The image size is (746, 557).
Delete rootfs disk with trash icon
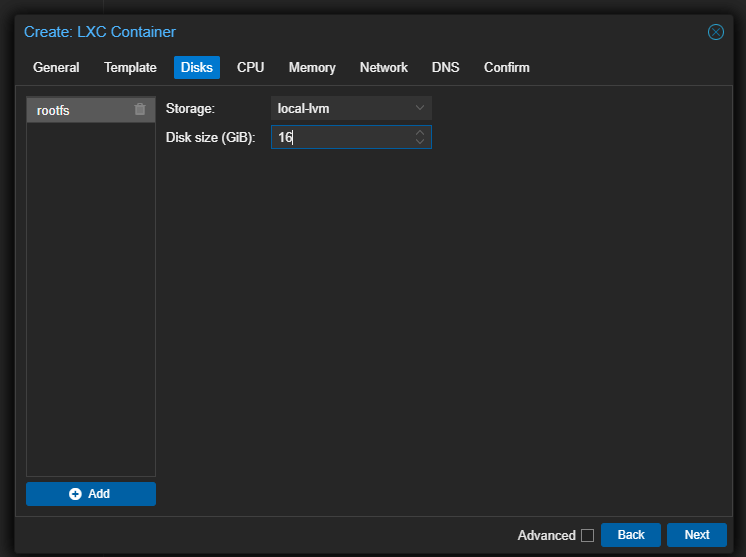[x=140, y=109]
